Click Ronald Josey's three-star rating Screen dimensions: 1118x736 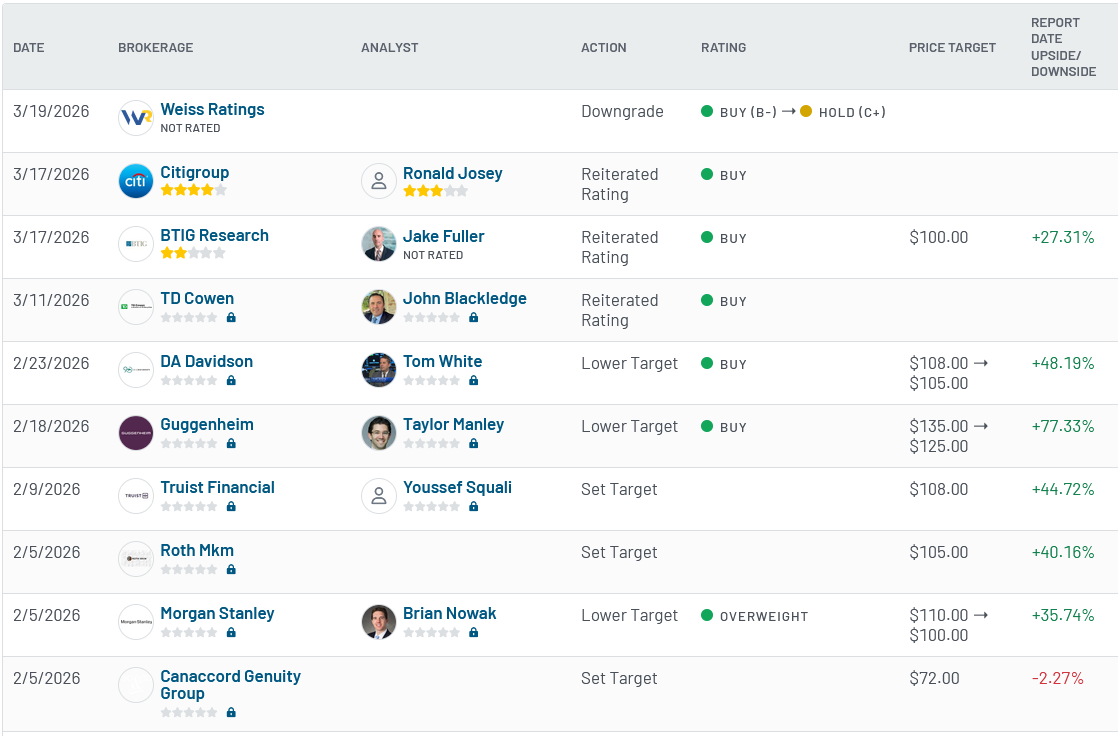click(x=436, y=190)
